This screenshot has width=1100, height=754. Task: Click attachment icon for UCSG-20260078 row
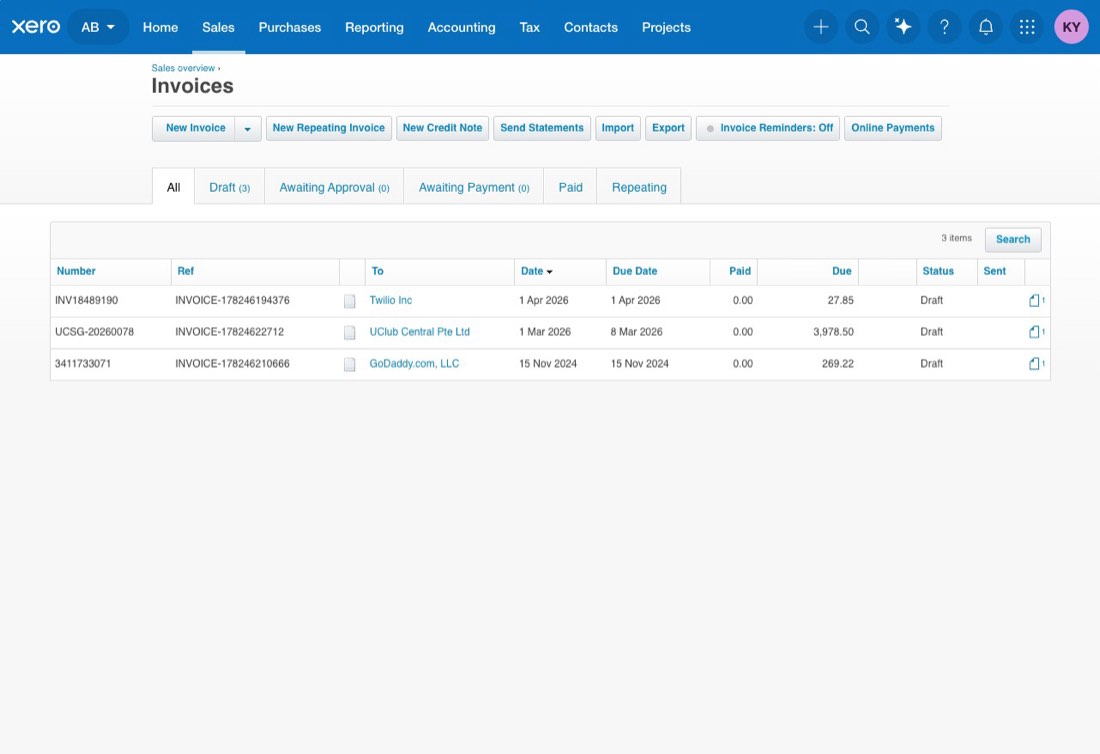pos(1036,332)
